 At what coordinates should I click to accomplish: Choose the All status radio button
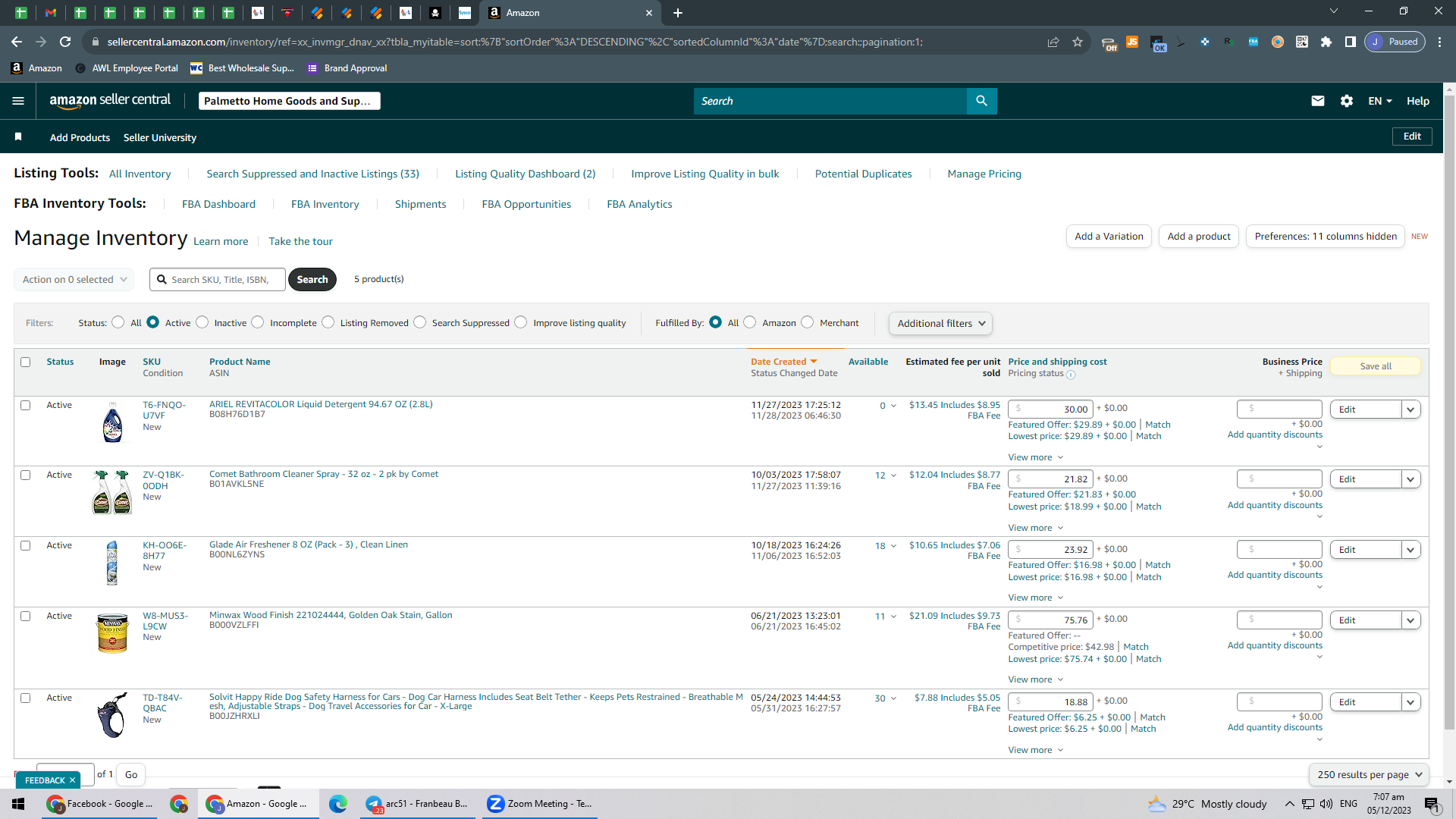[118, 322]
